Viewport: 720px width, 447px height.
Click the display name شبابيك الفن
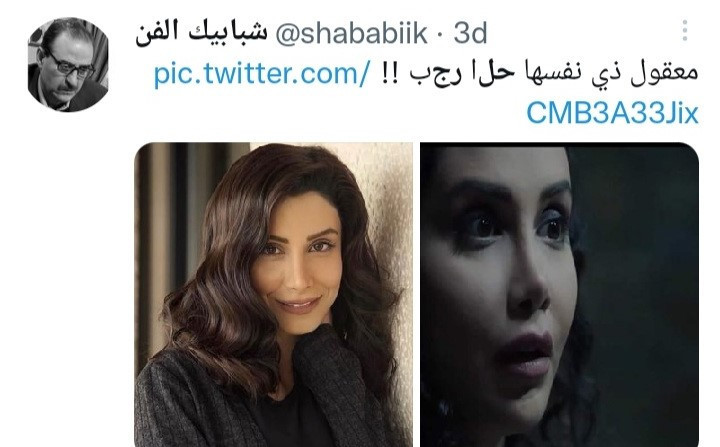tap(201, 34)
